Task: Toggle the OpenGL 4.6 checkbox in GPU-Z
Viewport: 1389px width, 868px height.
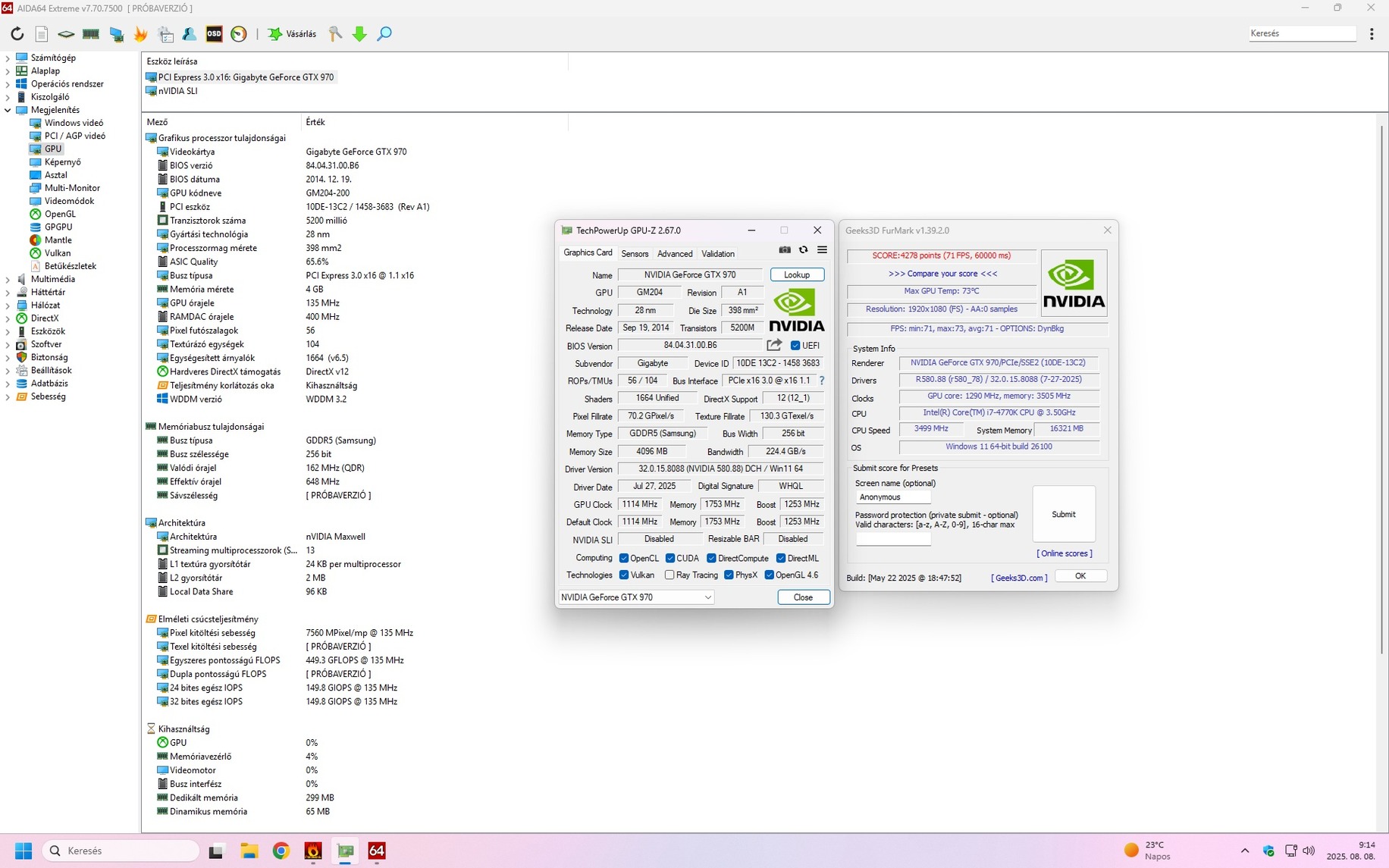Action: point(769,575)
